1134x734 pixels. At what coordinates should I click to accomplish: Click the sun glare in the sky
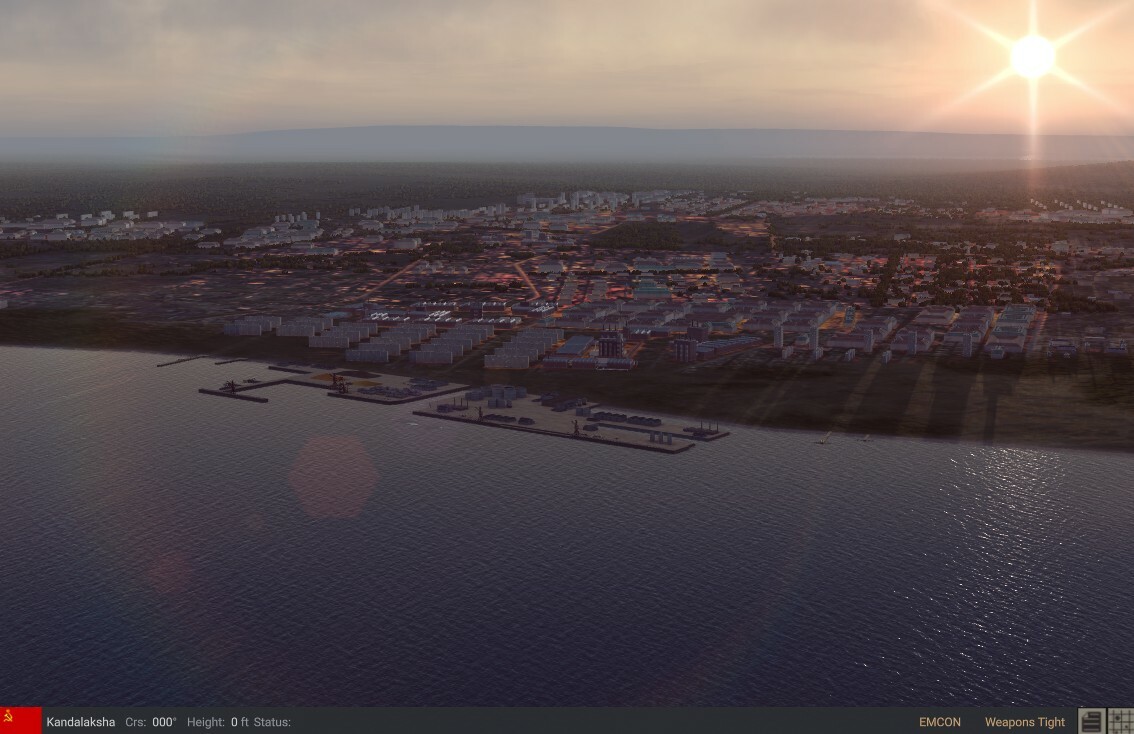(1031, 55)
